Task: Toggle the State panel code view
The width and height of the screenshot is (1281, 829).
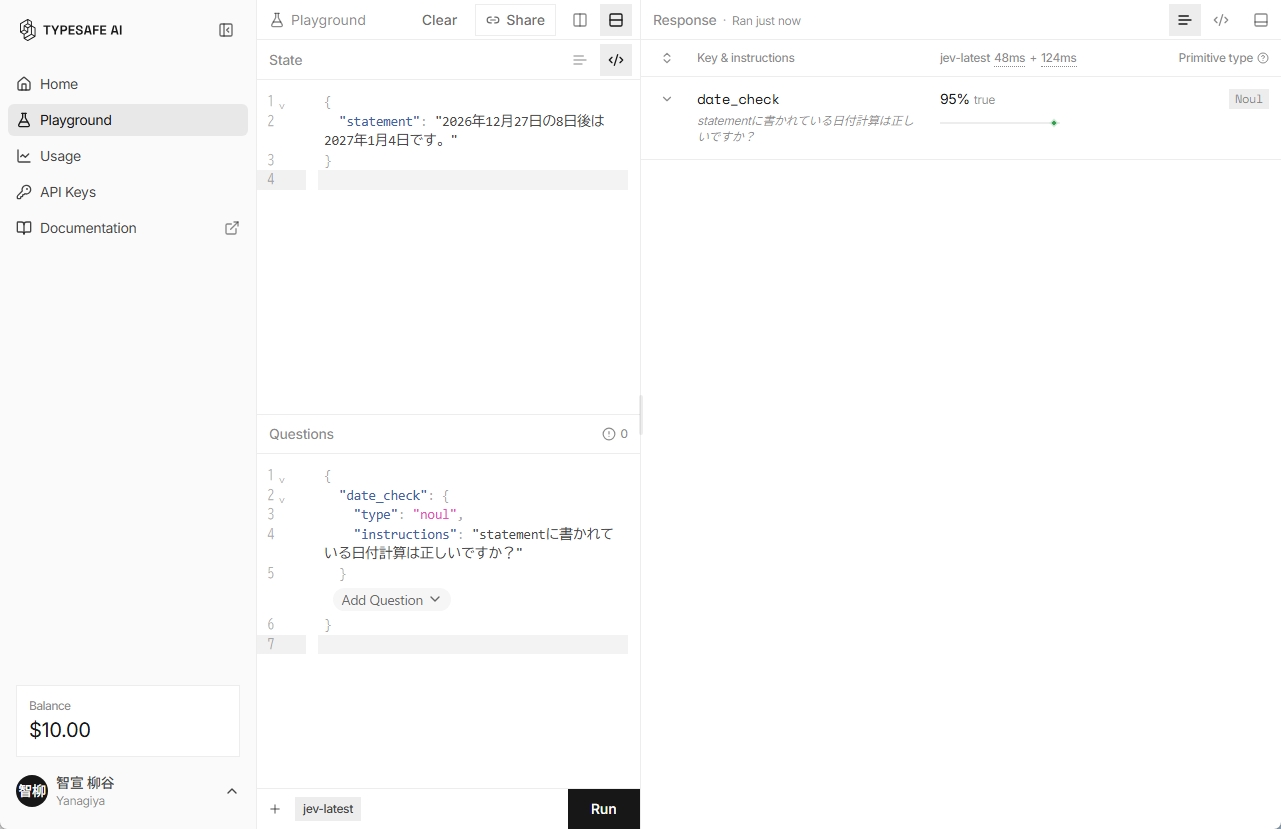Action: [616, 60]
